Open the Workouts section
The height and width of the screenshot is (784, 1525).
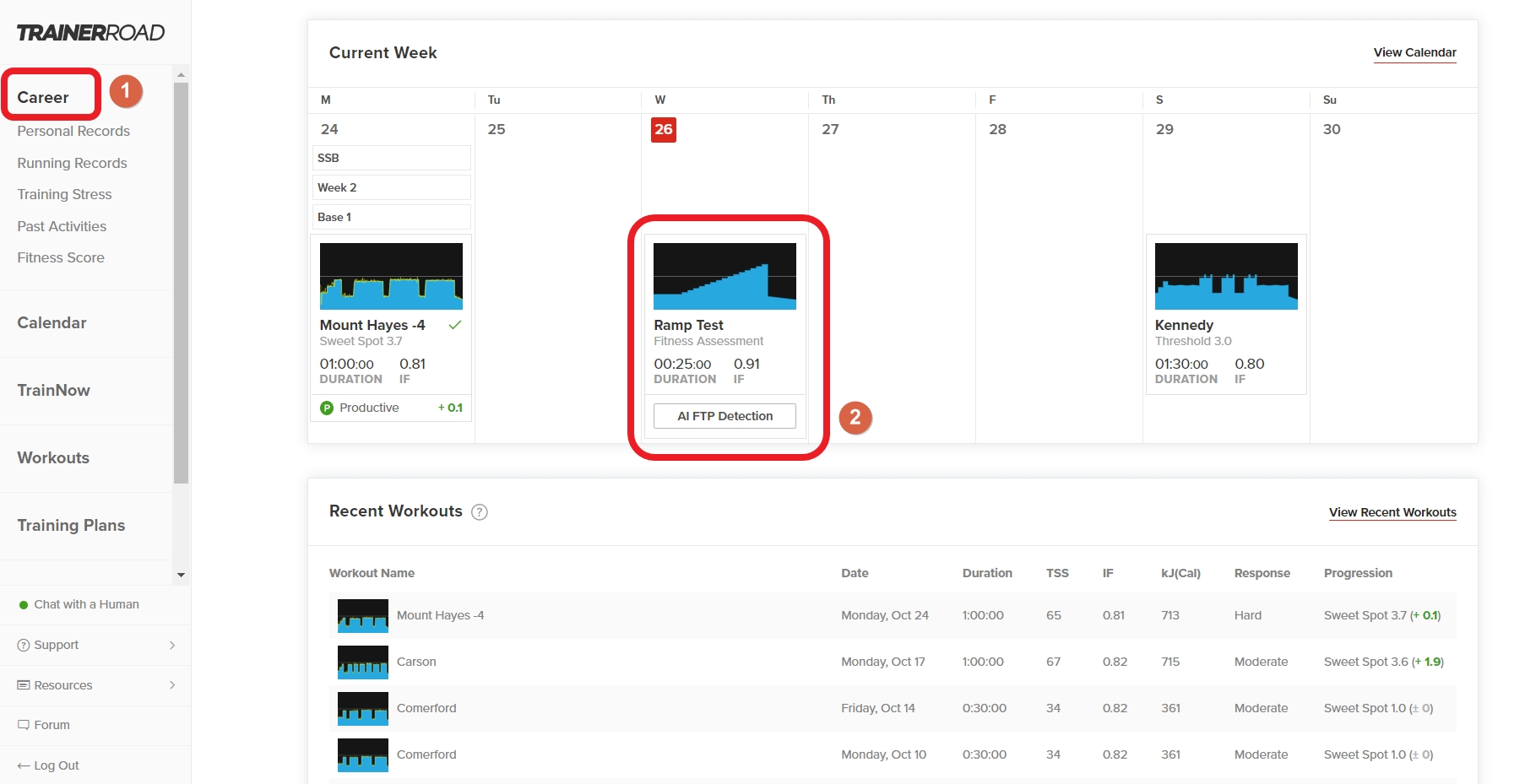pyautogui.click(x=53, y=458)
